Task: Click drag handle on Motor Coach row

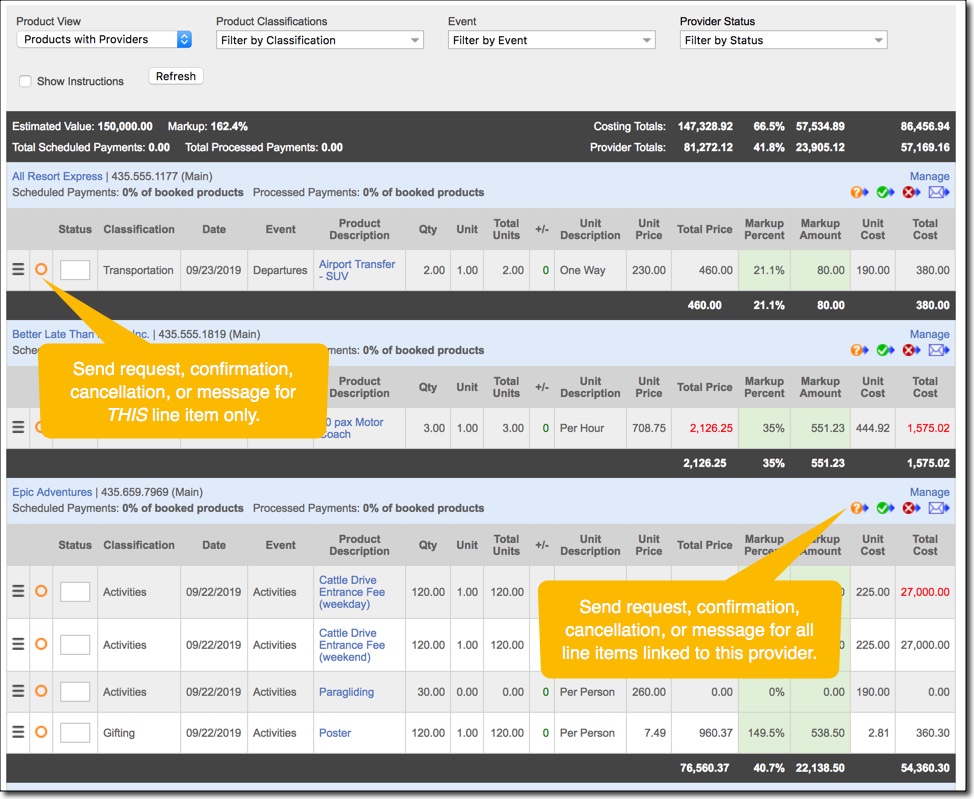Action: click(x=19, y=427)
